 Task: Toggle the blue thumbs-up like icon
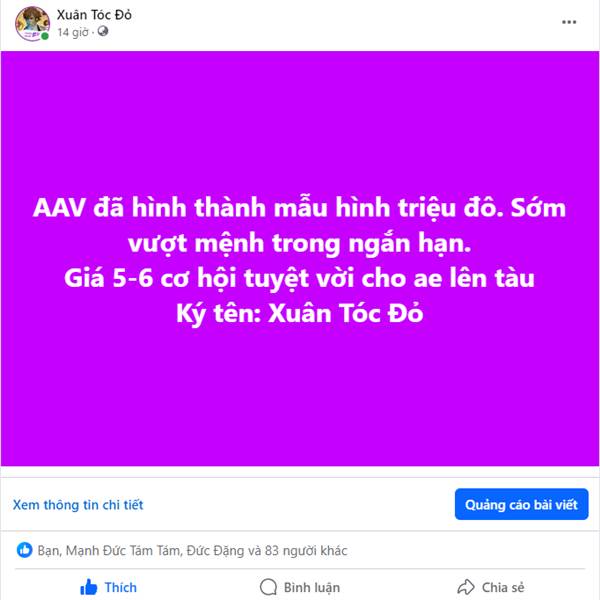pos(89,587)
